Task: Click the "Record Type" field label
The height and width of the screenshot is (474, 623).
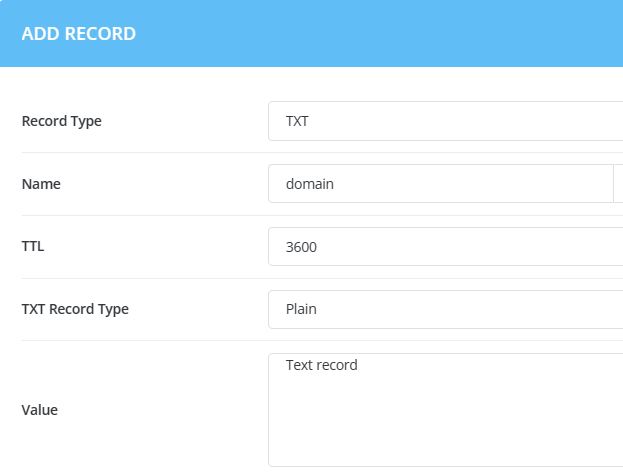Action: coord(61,121)
